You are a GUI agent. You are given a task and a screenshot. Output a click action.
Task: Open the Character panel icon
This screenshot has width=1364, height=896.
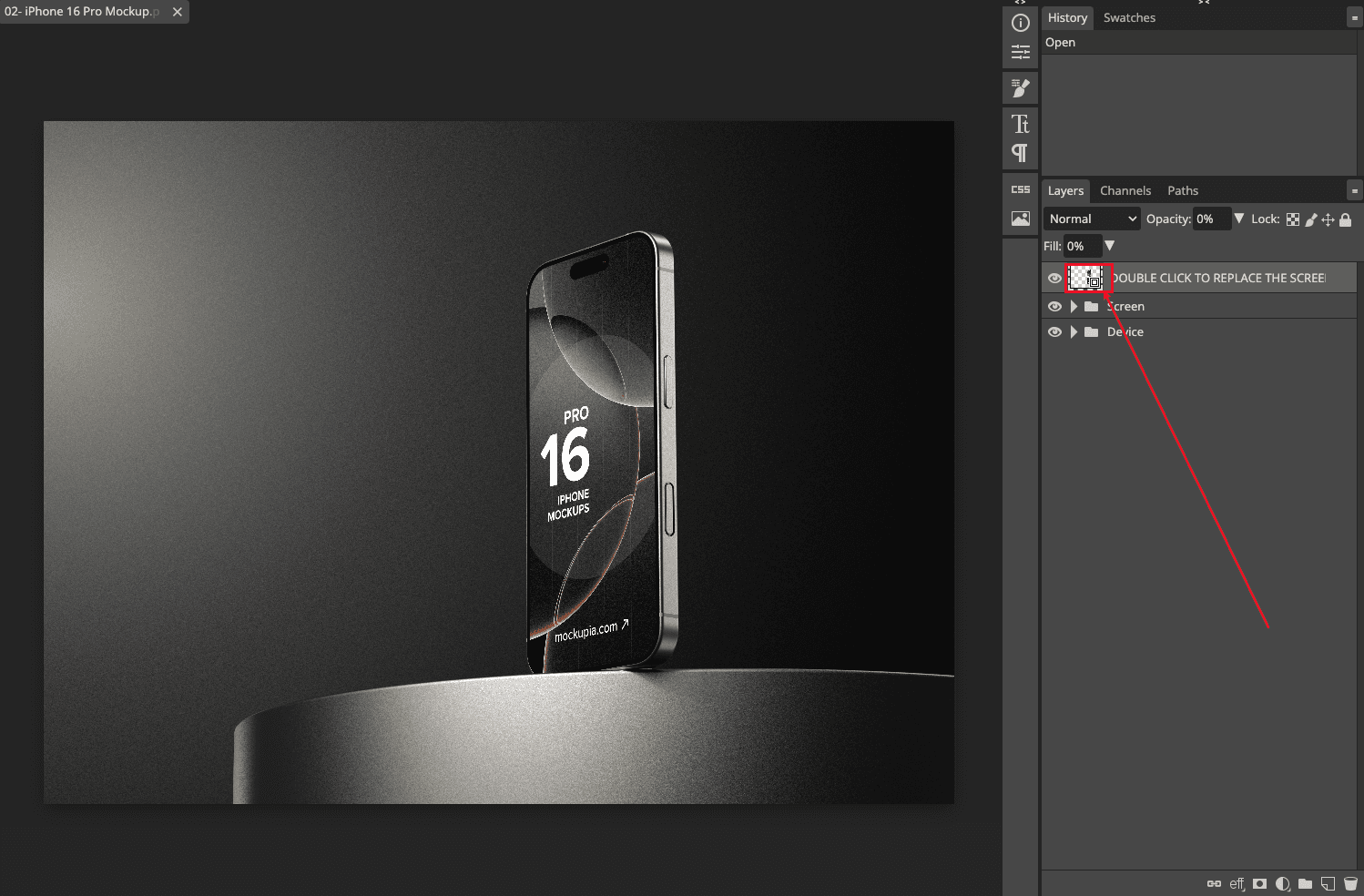[x=1020, y=123]
